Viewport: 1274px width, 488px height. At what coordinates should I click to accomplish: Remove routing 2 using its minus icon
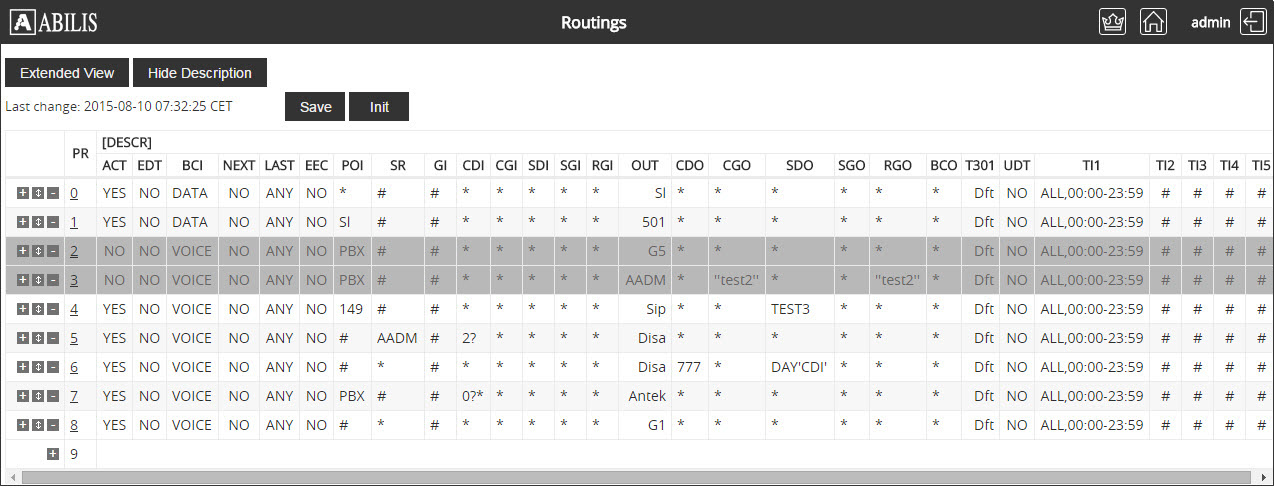pyautogui.click(x=53, y=251)
